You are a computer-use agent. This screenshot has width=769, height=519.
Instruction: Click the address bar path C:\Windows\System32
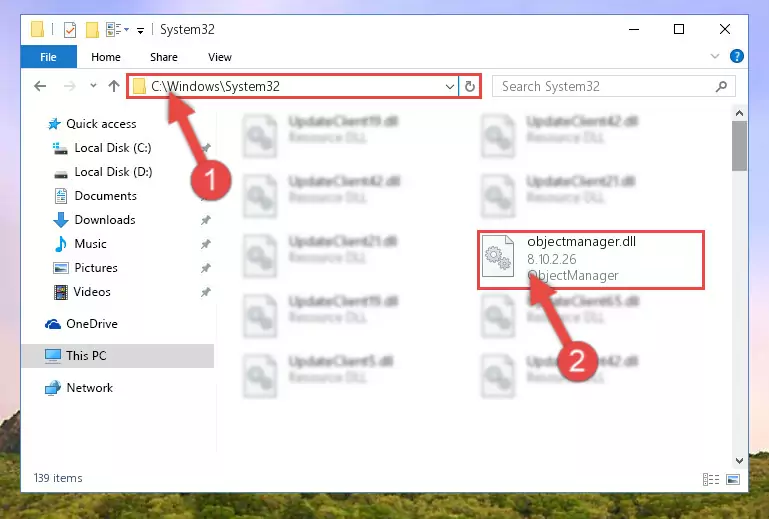[215, 86]
